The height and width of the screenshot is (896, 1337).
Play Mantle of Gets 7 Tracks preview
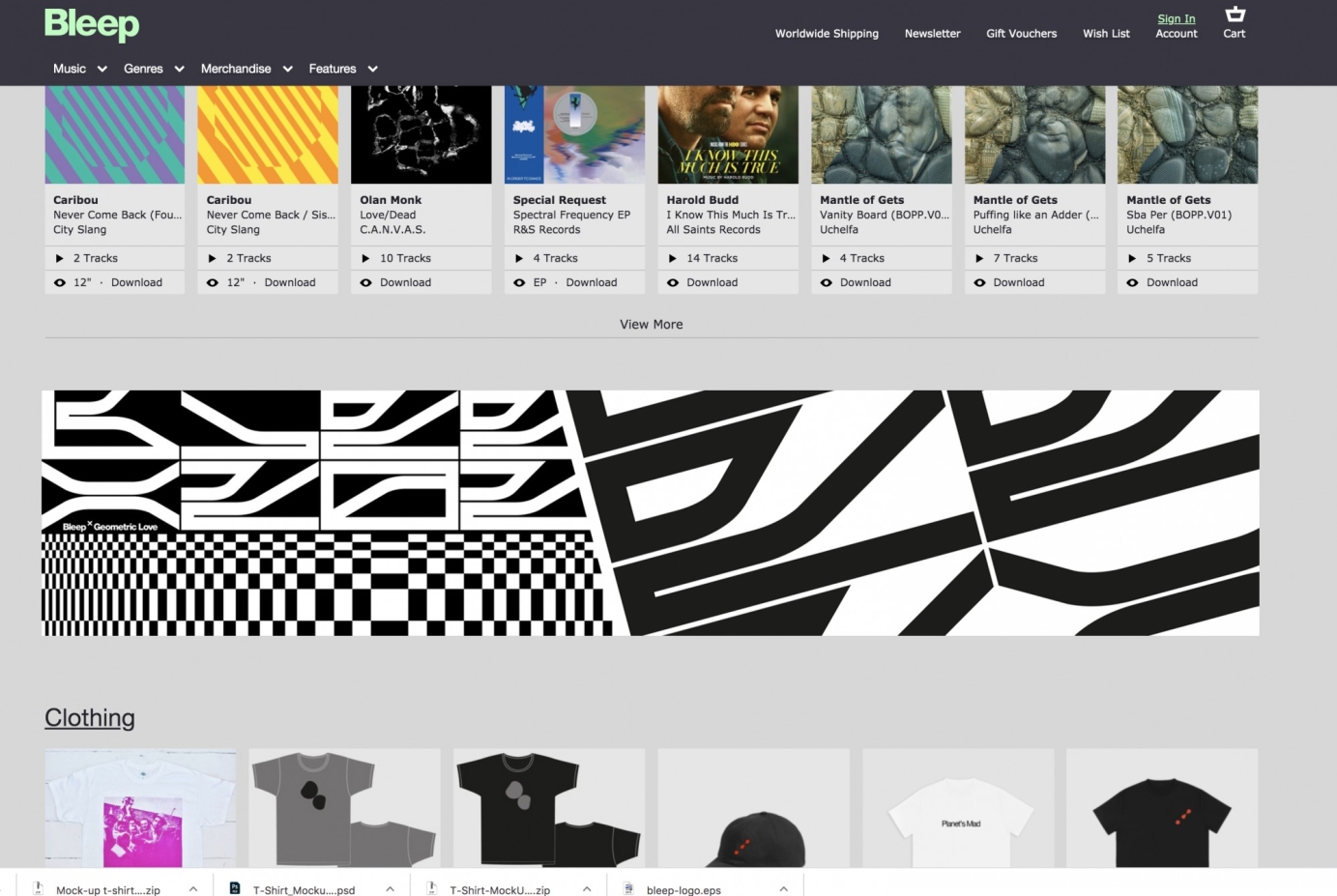click(979, 258)
